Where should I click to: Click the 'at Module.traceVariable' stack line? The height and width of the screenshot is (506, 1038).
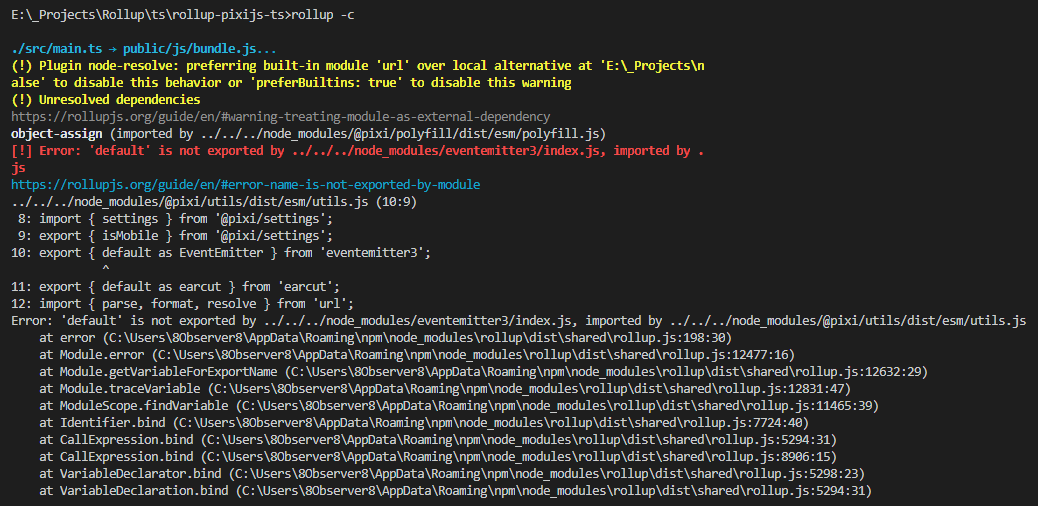point(445,389)
